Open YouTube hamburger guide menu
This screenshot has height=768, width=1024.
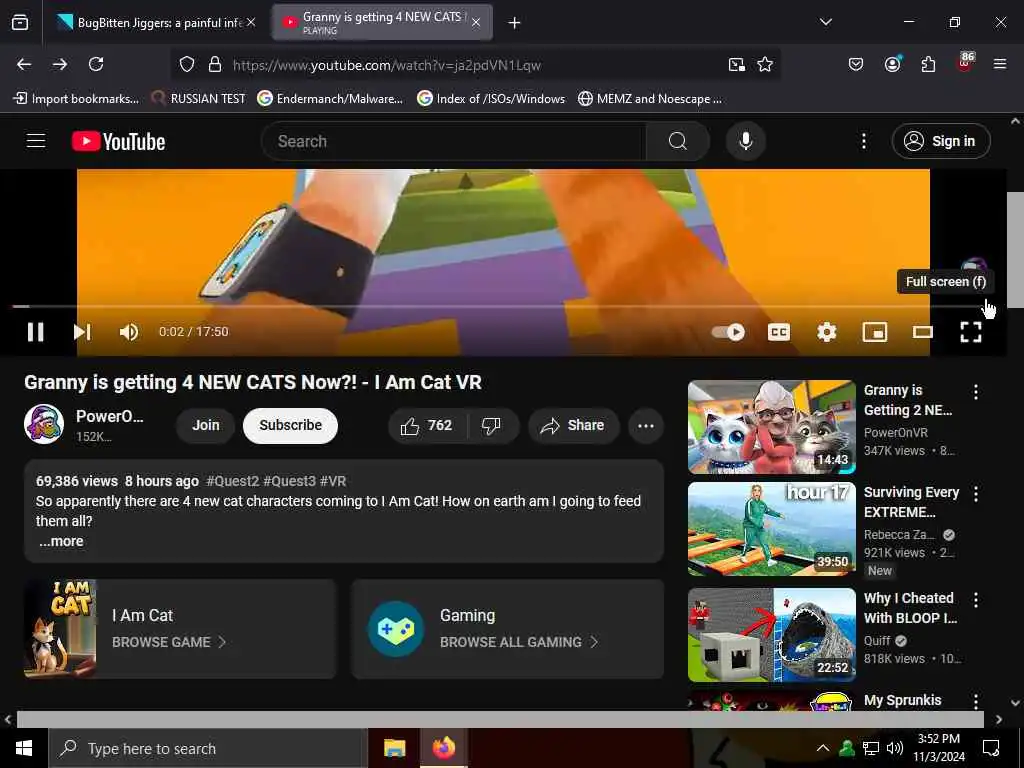point(36,140)
